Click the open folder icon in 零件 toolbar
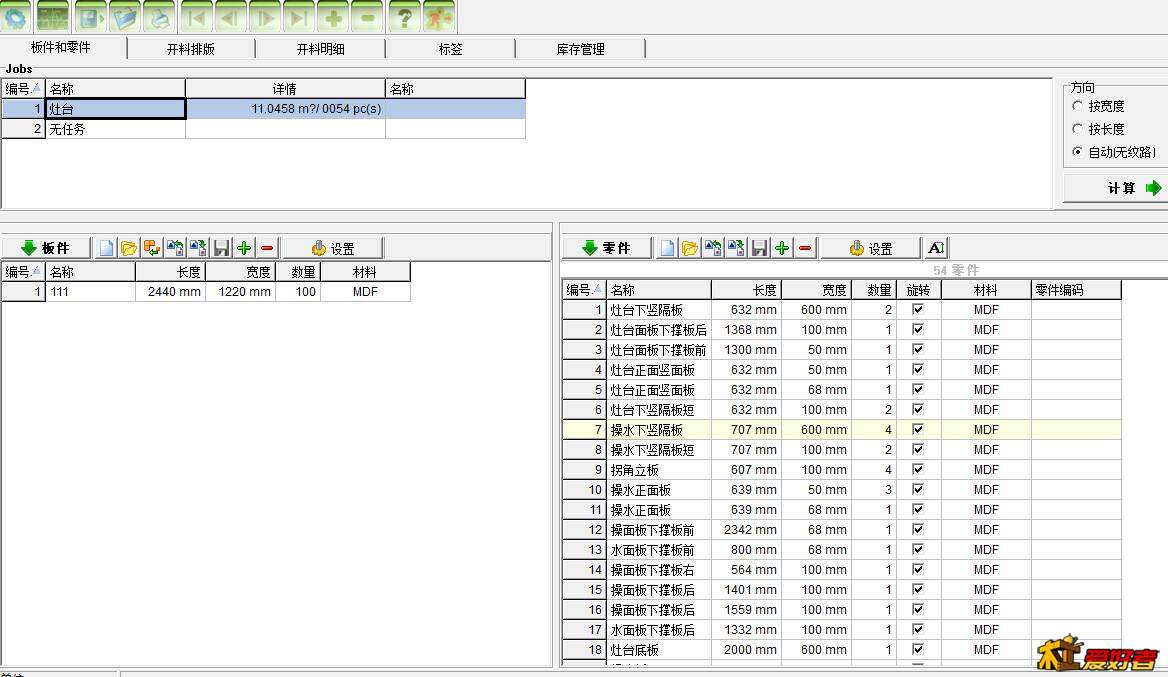This screenshot has width=1168, height=677. (690, 248)
